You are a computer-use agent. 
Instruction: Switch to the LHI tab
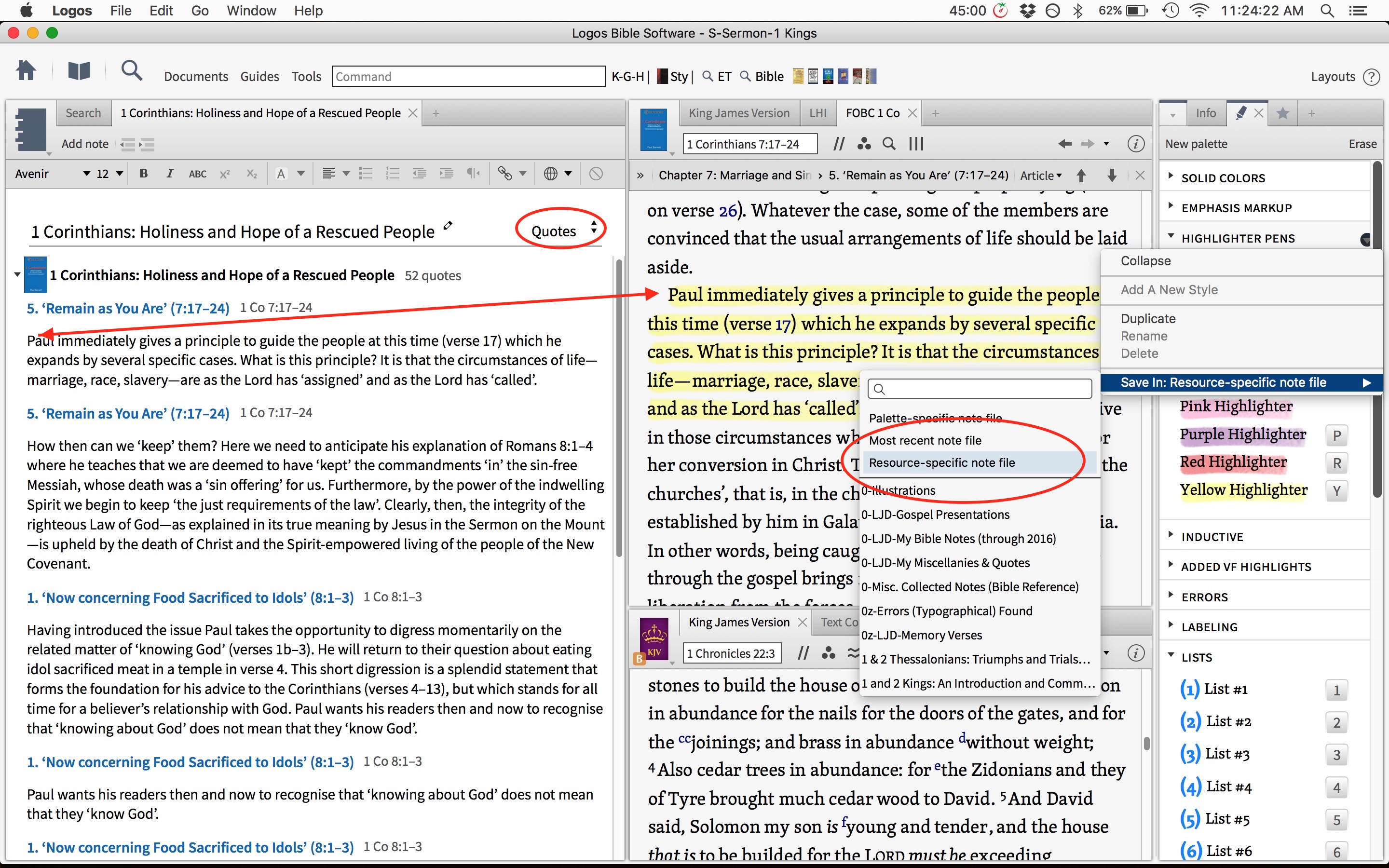pos(817,113)
